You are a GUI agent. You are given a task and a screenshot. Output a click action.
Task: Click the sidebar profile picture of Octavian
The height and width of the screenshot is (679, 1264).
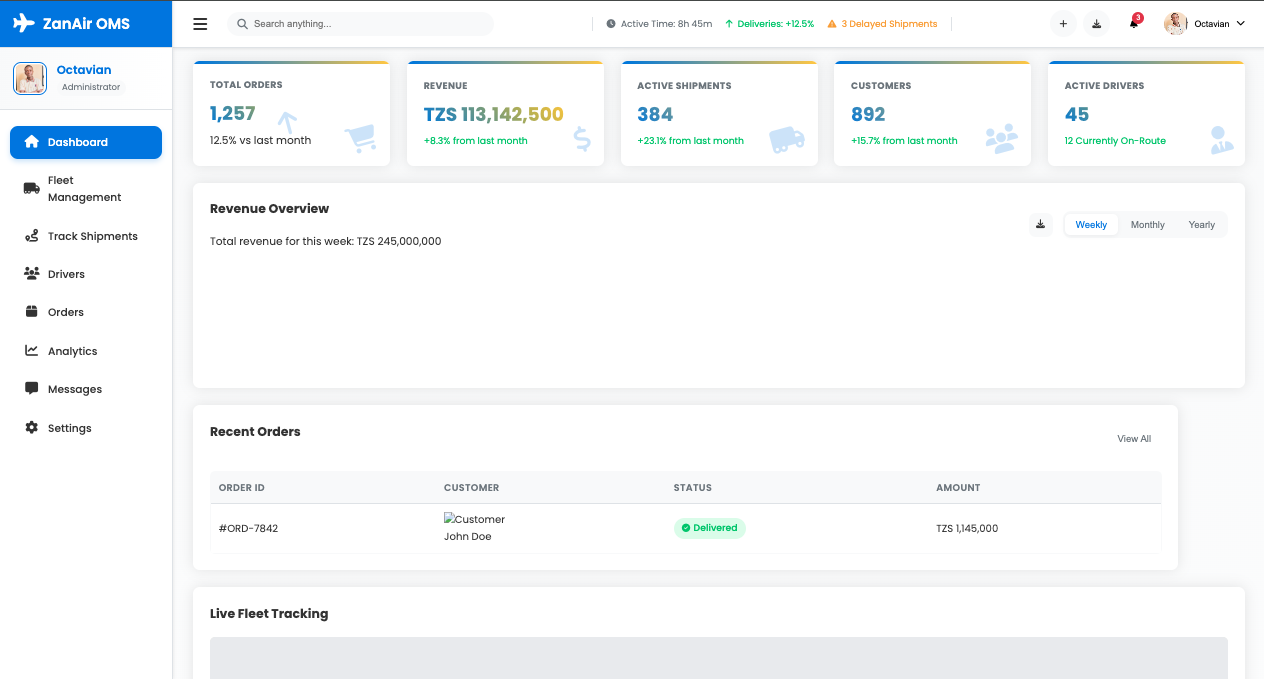click(30, 78)
